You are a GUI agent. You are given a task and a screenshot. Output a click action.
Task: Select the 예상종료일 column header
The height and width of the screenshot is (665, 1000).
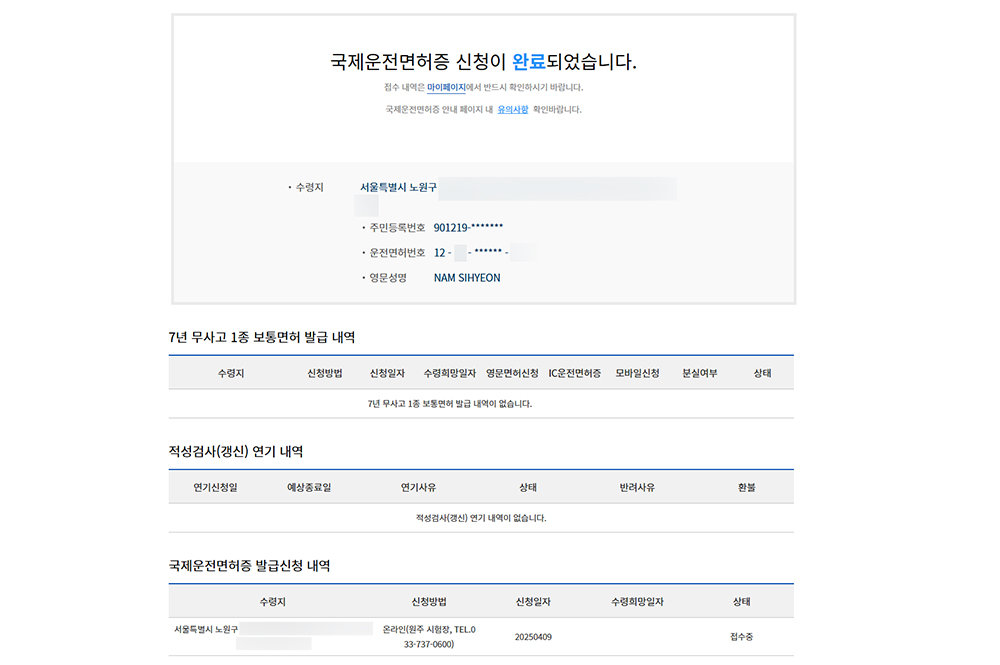309,488
